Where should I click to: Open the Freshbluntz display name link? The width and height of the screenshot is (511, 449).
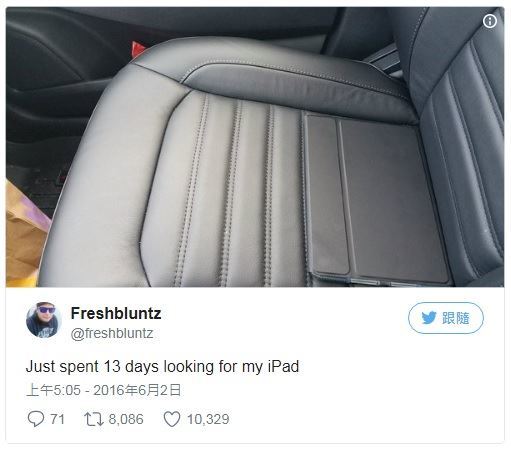(116, 313)
